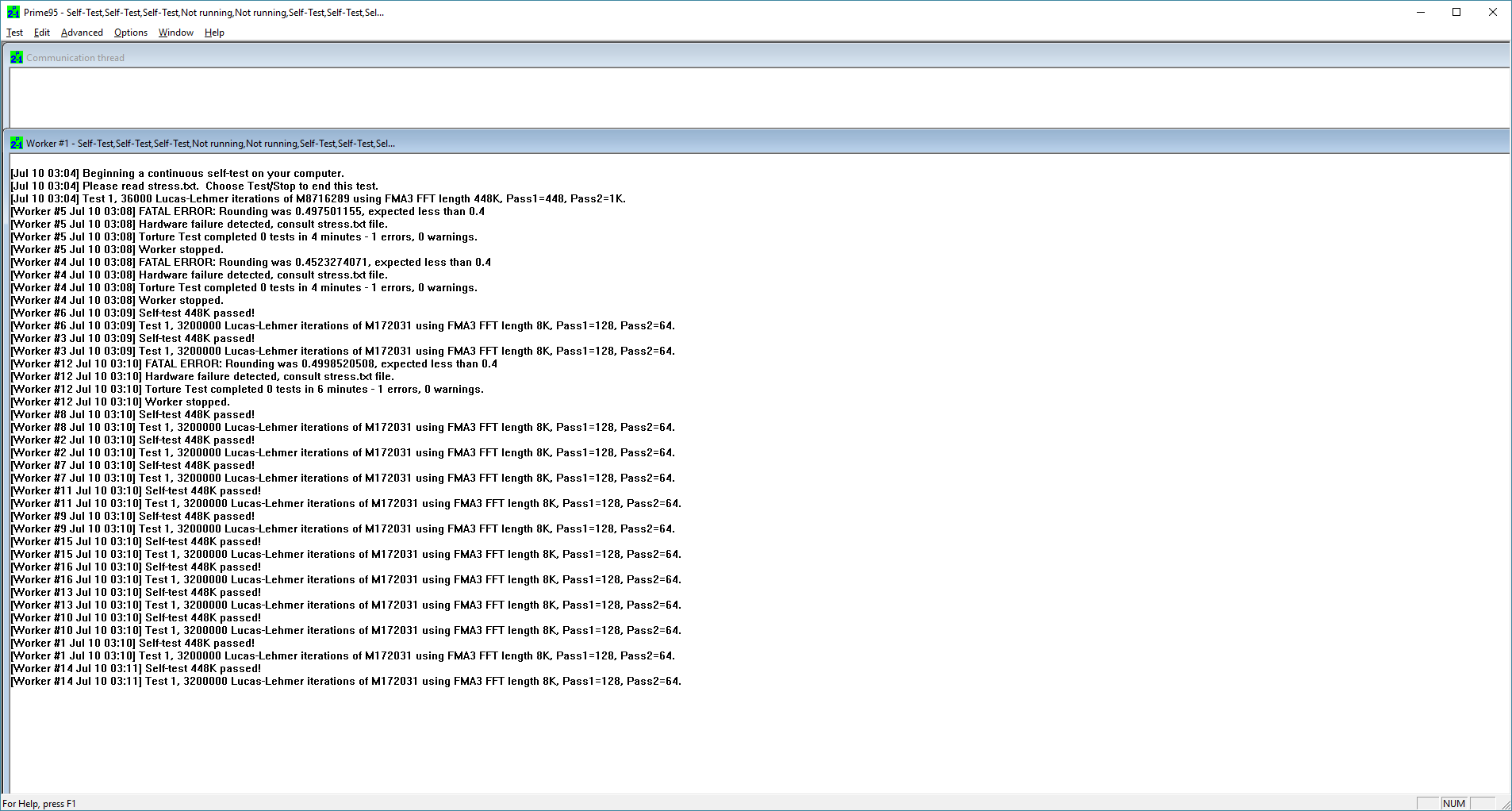Image resolution: width=1512 pixels, height=811 pixels.
Task: Click Worker #4 'Rounding was 0.4523274071' error line
Action: 251,262
